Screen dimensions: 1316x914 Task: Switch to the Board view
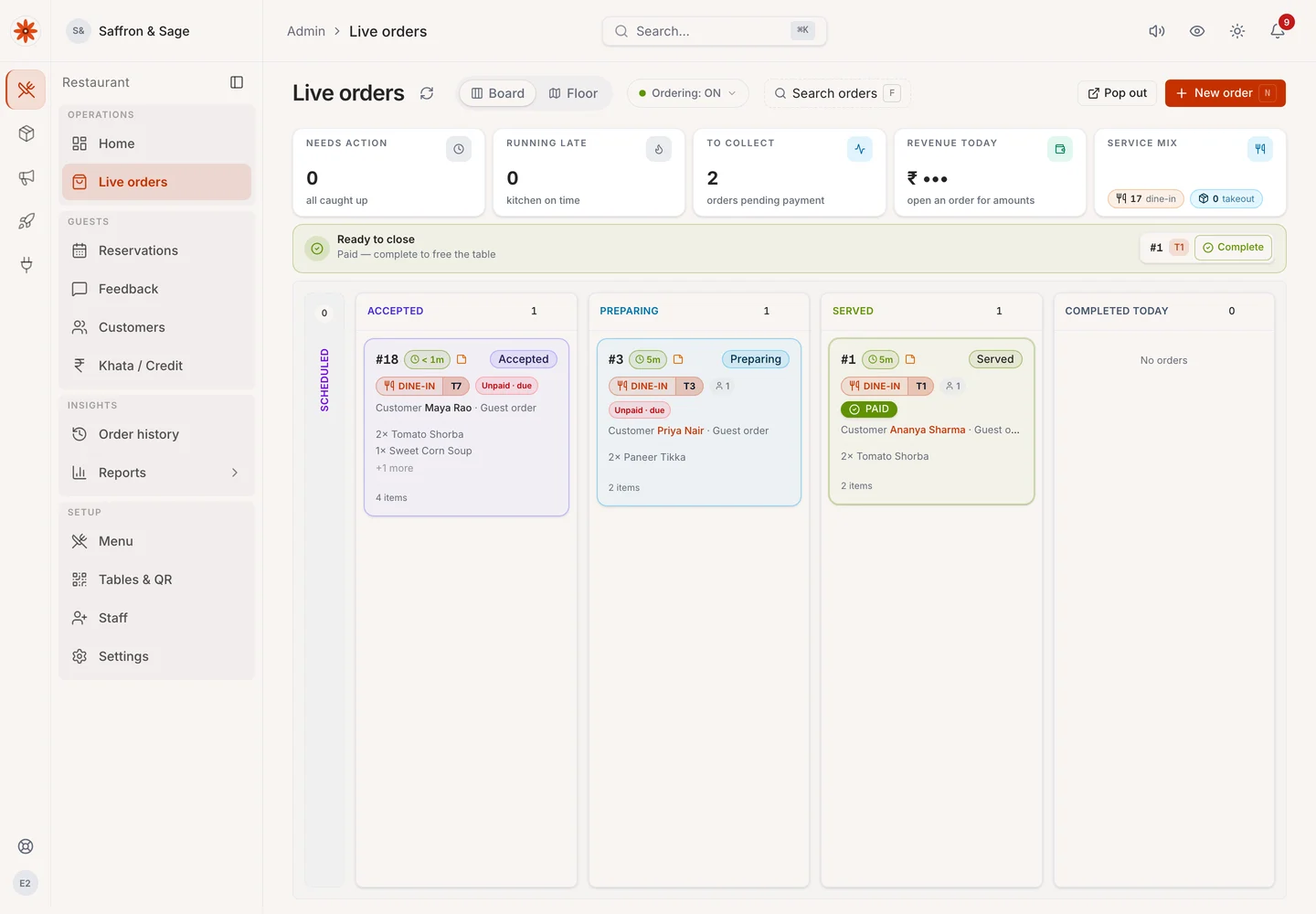[x=498, y=93]
